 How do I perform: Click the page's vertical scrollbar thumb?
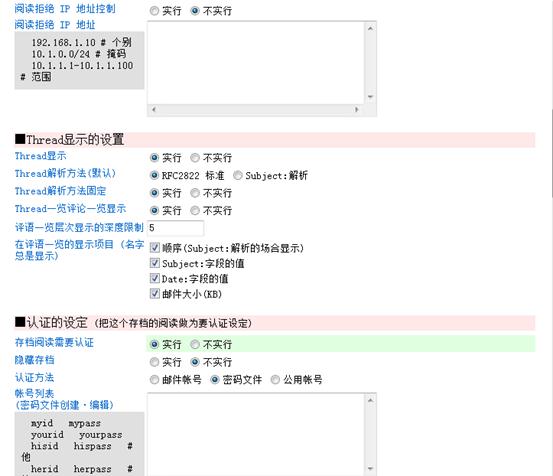pos(551,153)
